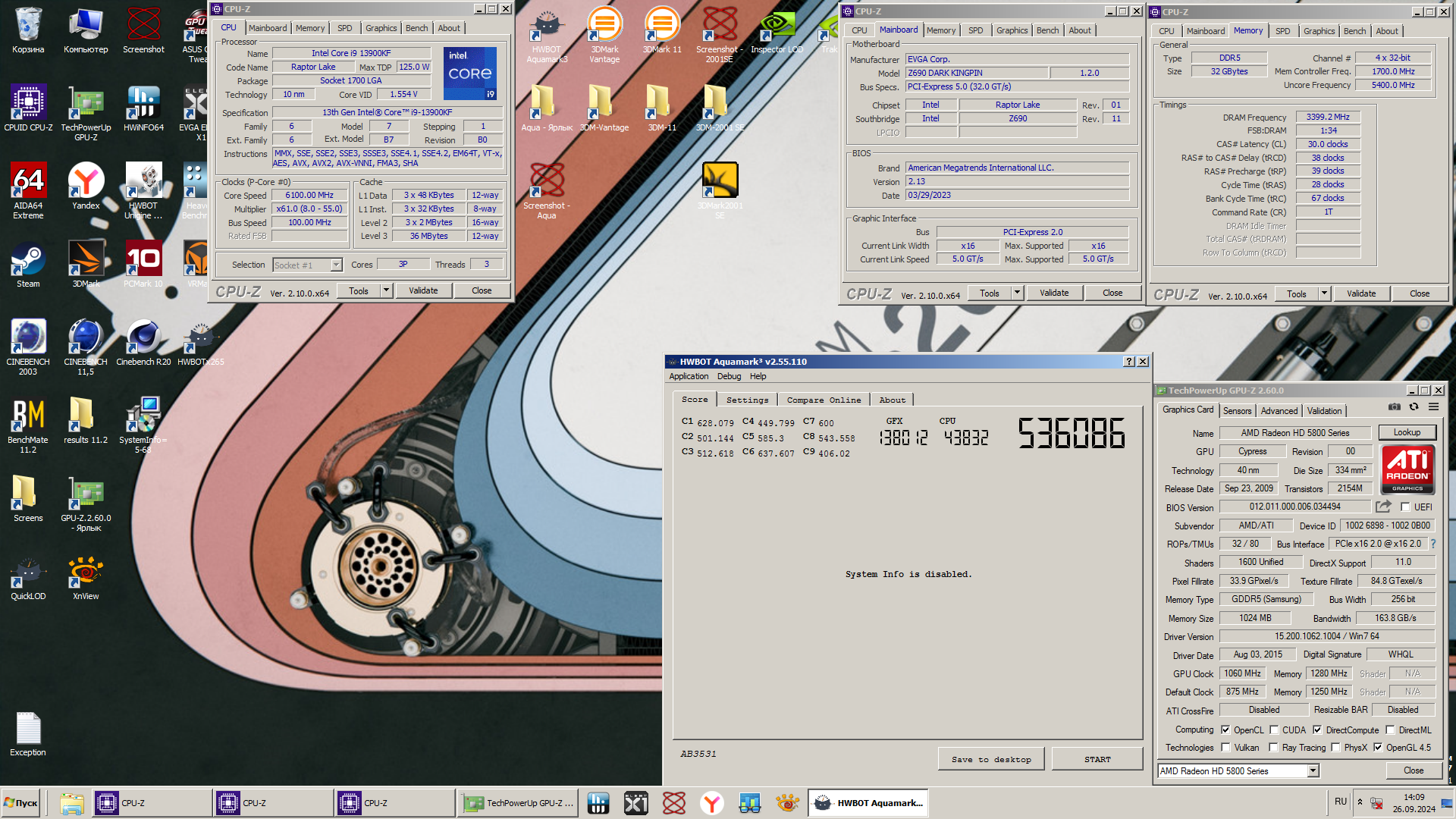The width and height of the screenshot is (1456, 819).
Task: Click the BIOS export share icon in GPU-Z
Action: (1384, 507)
